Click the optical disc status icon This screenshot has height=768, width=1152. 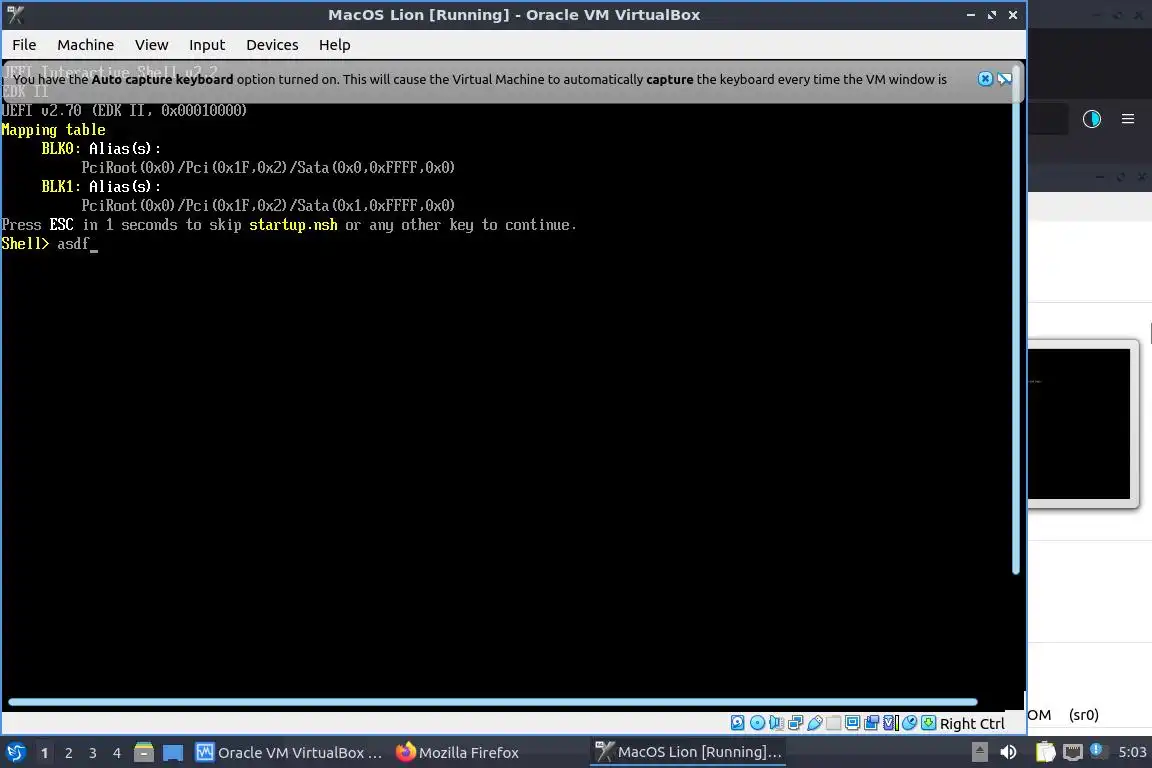pyautogui.click(x=757, y=723)
